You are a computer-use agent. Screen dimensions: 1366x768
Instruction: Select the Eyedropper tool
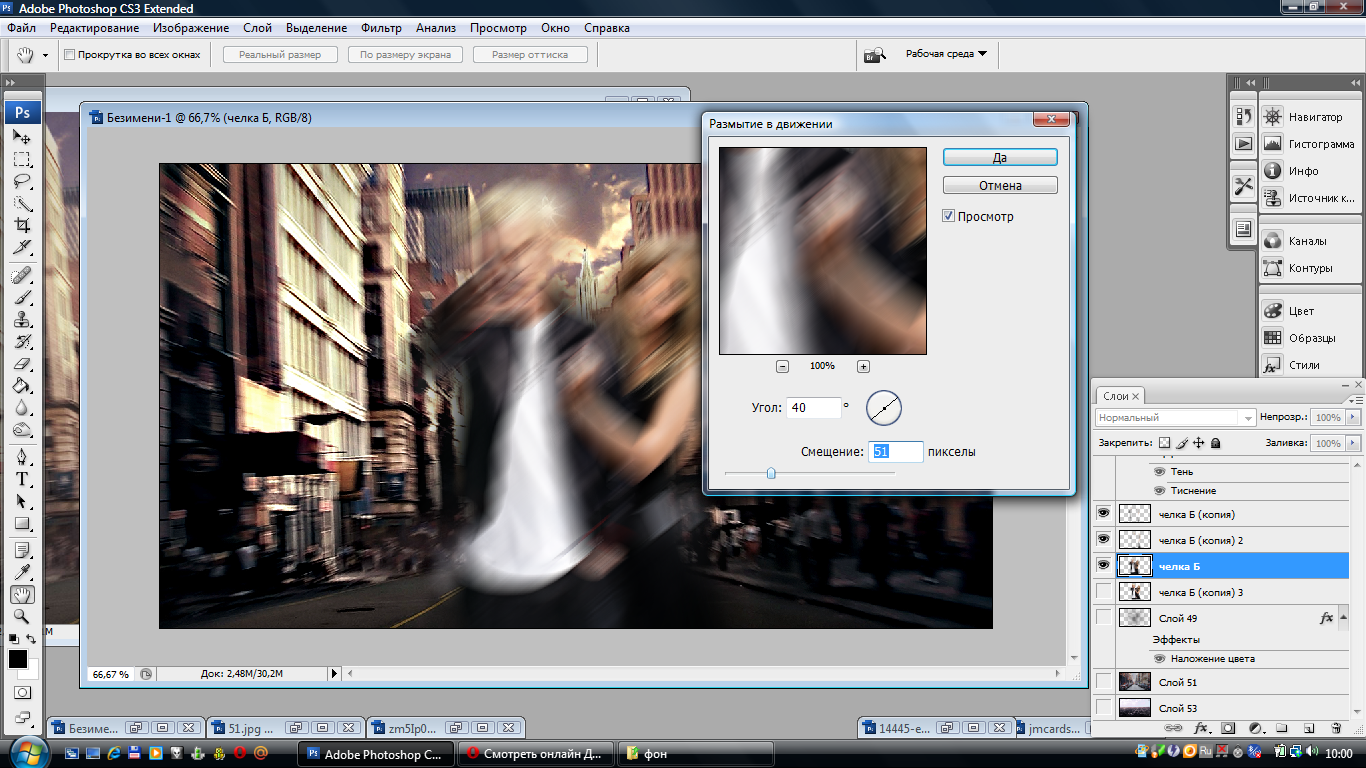[x=22, y=572]
